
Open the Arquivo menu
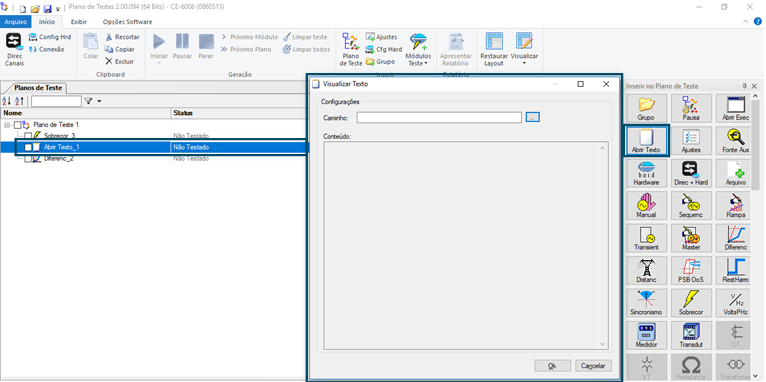click(16, 21)
